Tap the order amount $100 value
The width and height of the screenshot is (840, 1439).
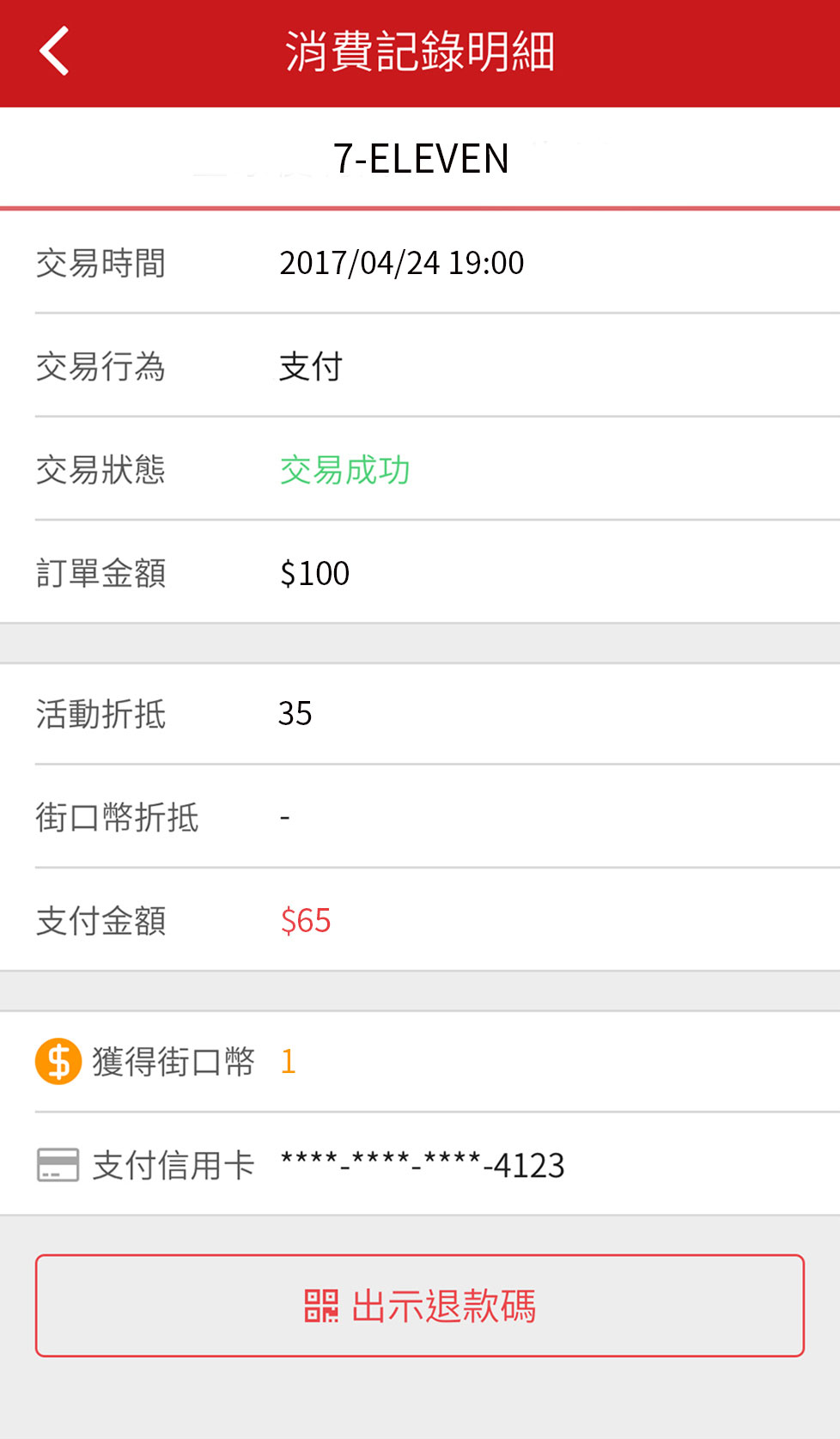tap(314, 573)
